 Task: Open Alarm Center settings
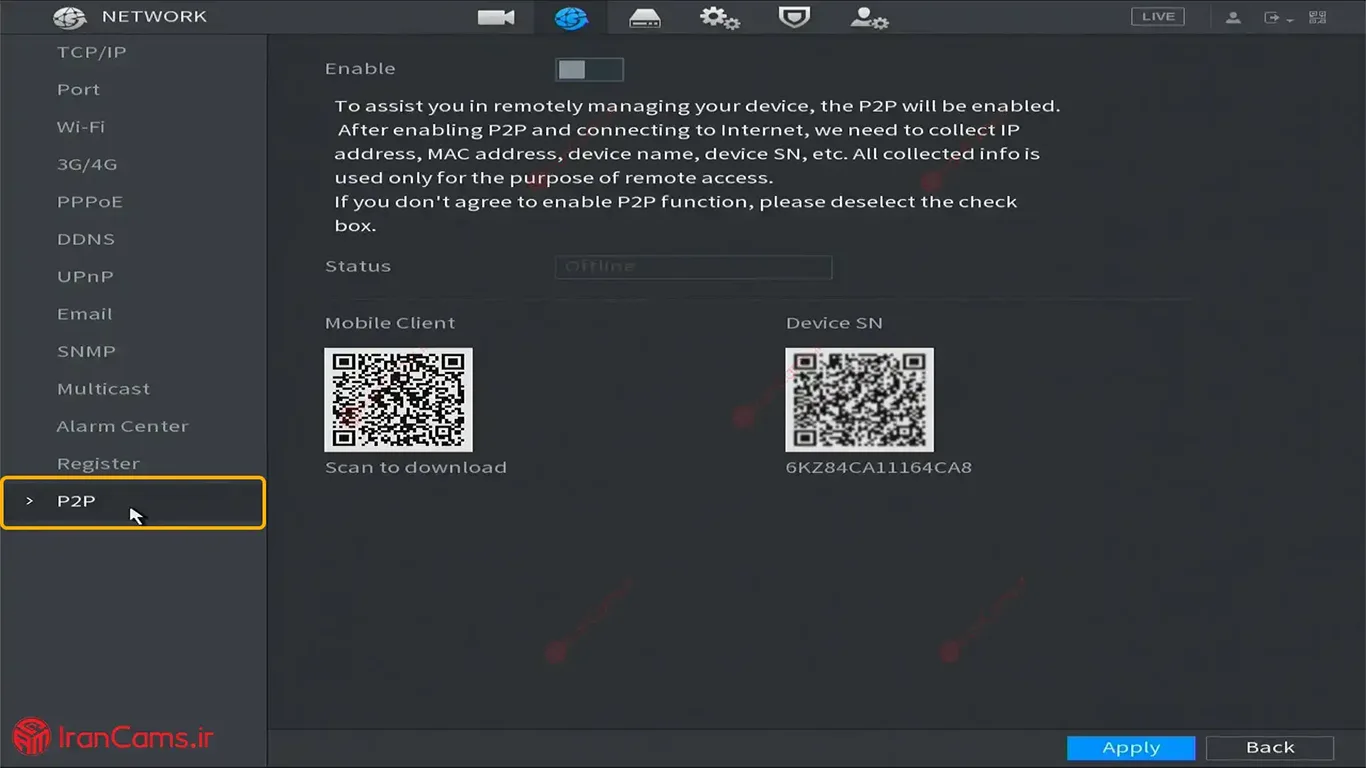point(123,426)
